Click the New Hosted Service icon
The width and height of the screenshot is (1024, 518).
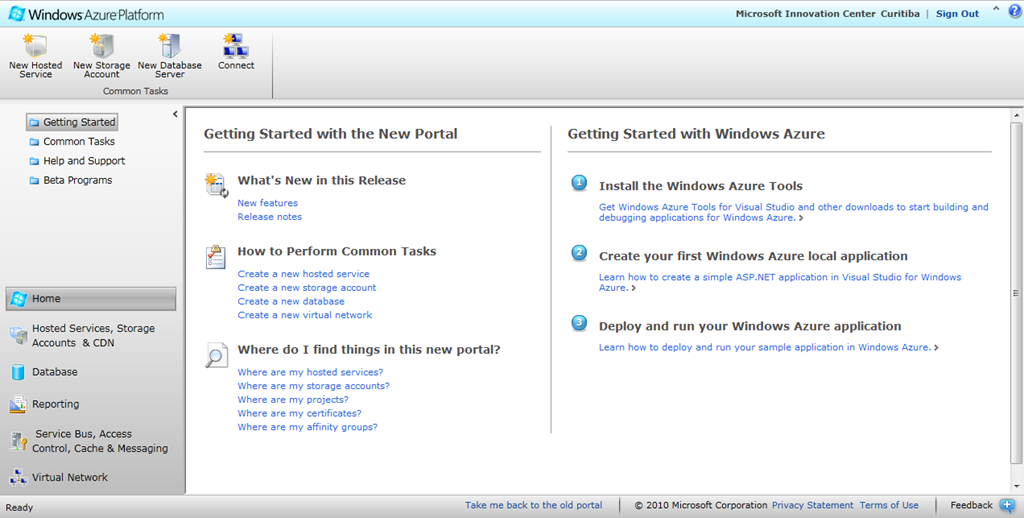(36, 46)
